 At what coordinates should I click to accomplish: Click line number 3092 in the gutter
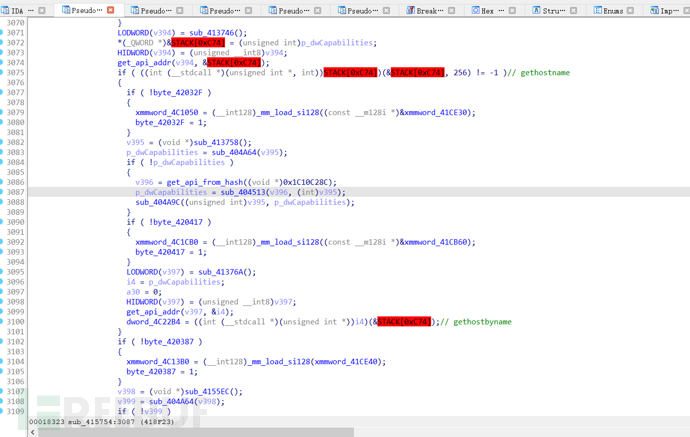coord(15,242)
